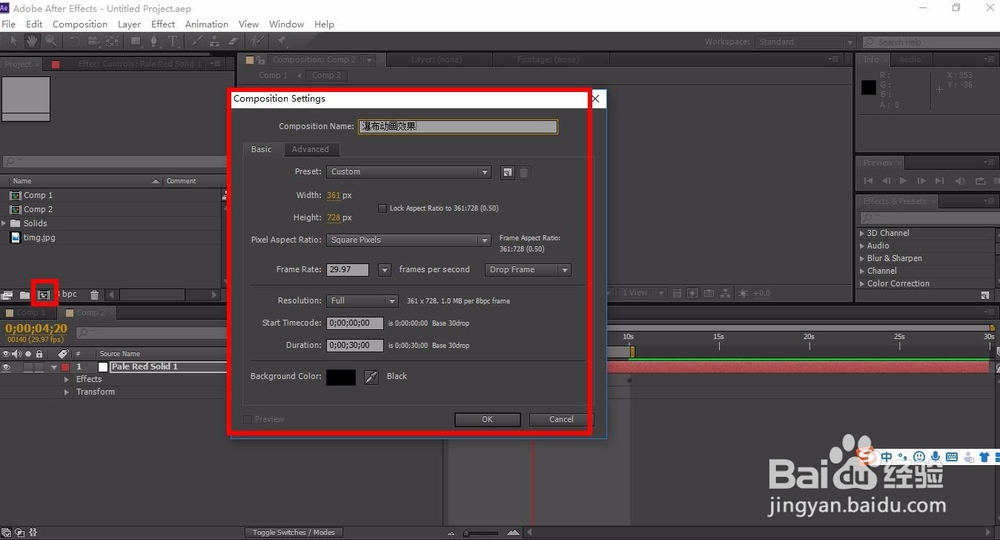
Task: Expand Blur & Sharpen effects category
Action: click(x=862, y=259)
